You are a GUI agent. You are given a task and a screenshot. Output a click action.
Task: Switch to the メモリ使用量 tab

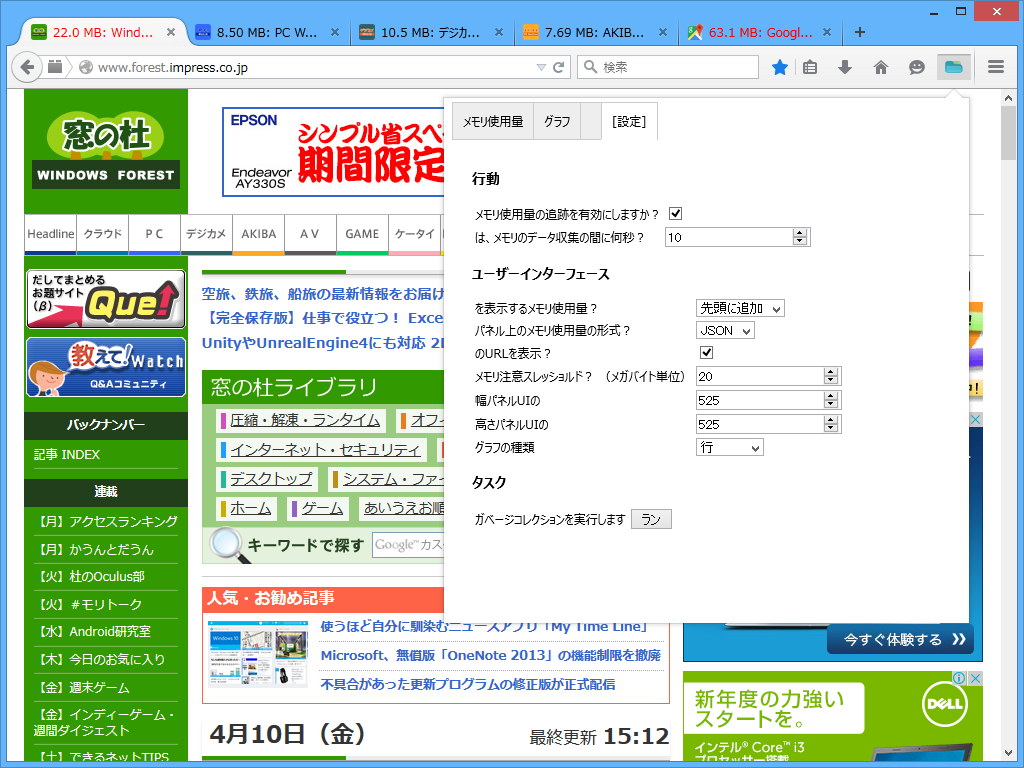pos(492,121)
